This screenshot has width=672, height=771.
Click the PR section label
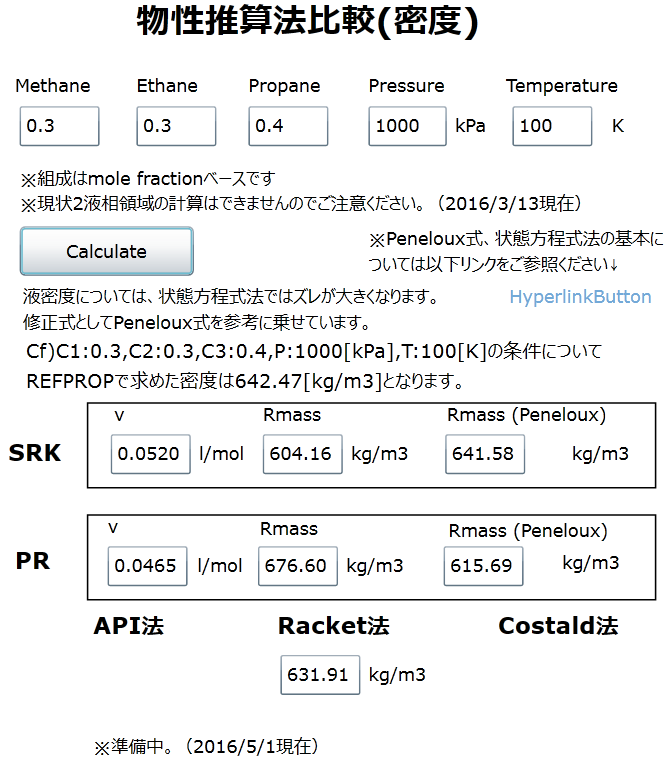(33, 561)
